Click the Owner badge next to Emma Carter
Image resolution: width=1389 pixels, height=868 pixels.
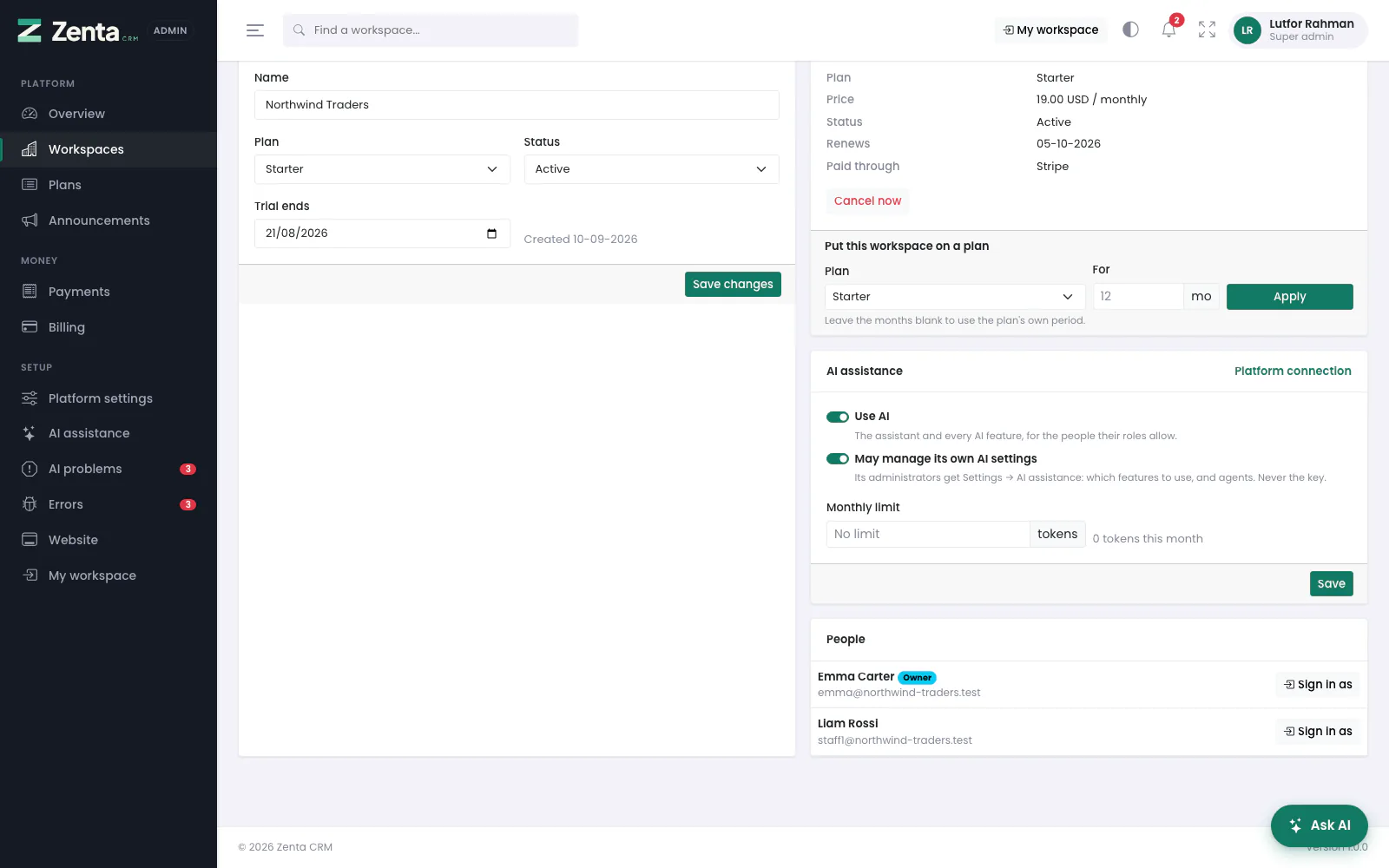[917, 678]
